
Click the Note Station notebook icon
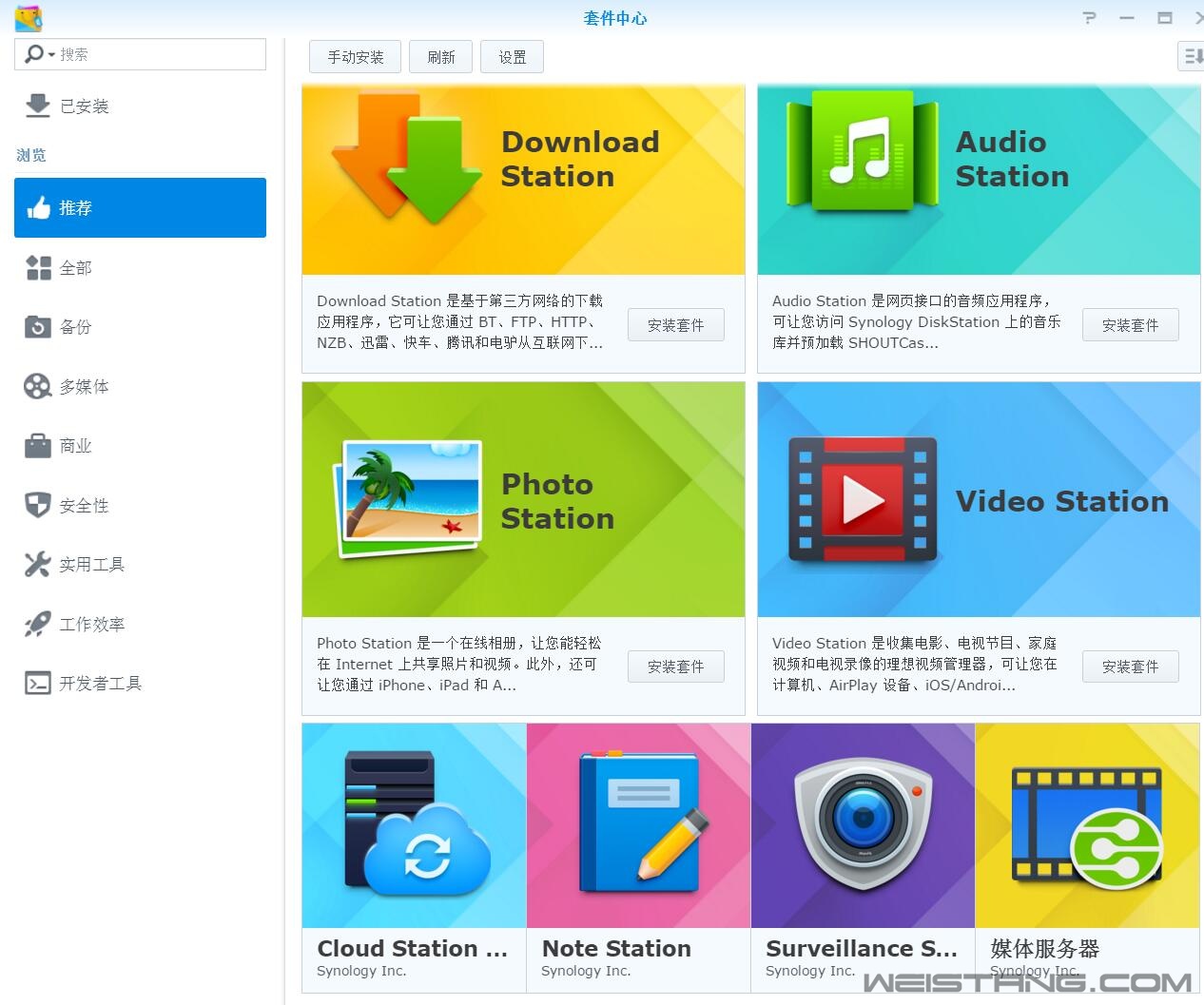tap(643, 821)
